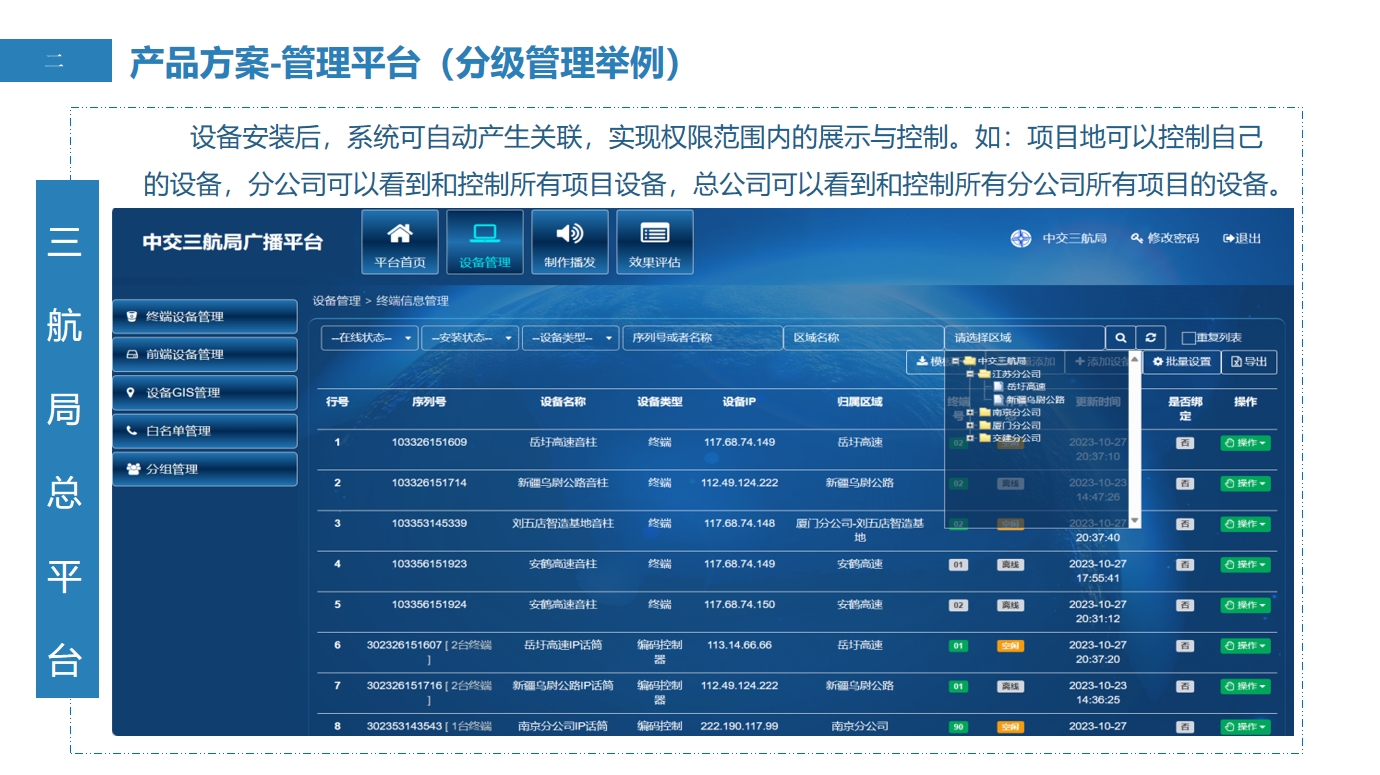1380x775 pixels.
Task: Click the 终端设备管理 sidebar icon
Action: 131,316
